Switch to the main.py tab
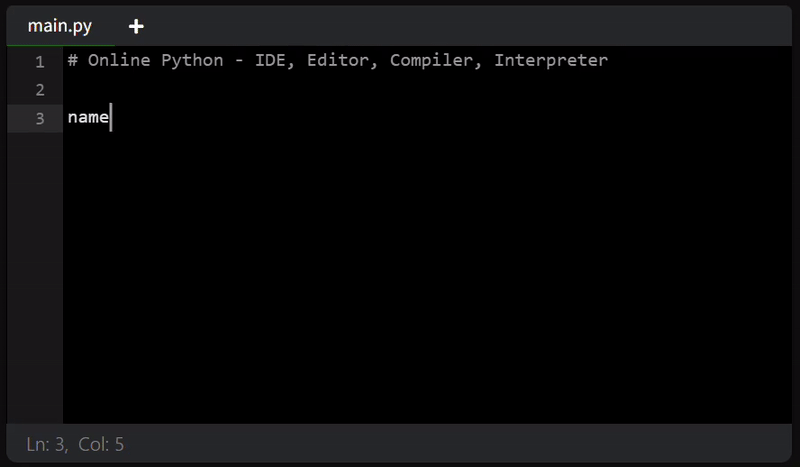This screenshot has height=467, width=800. tap(60, 26)
